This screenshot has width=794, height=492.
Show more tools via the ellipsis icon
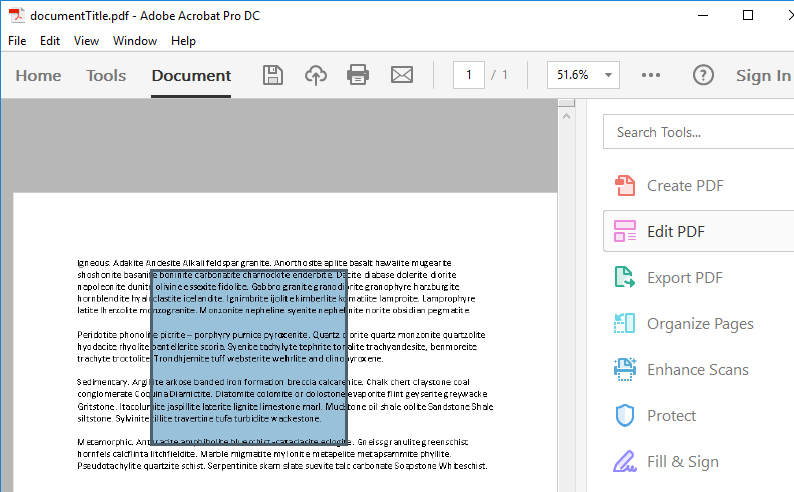click(651, 75)
